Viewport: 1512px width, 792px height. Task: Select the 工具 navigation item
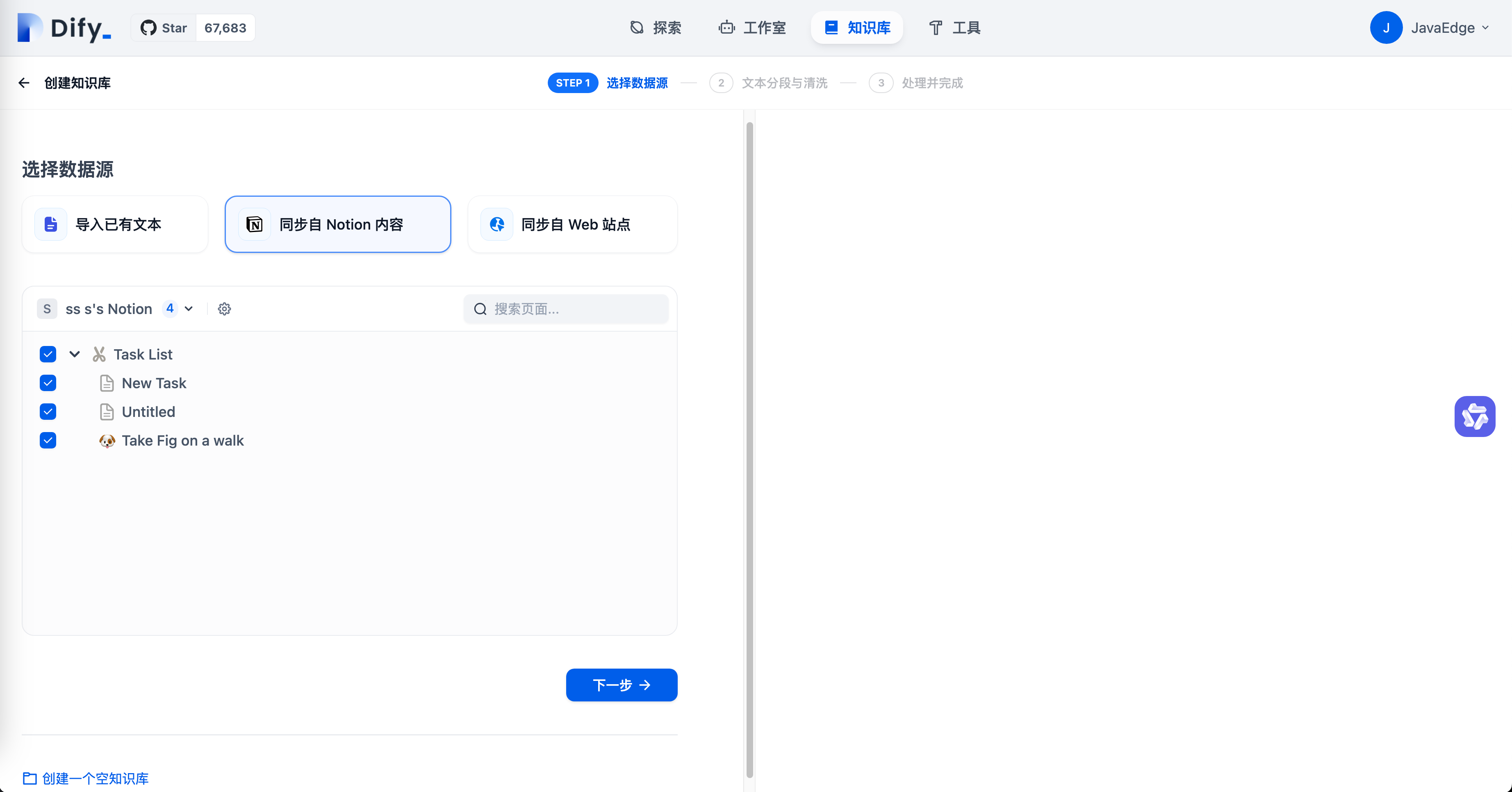[953, 27]
